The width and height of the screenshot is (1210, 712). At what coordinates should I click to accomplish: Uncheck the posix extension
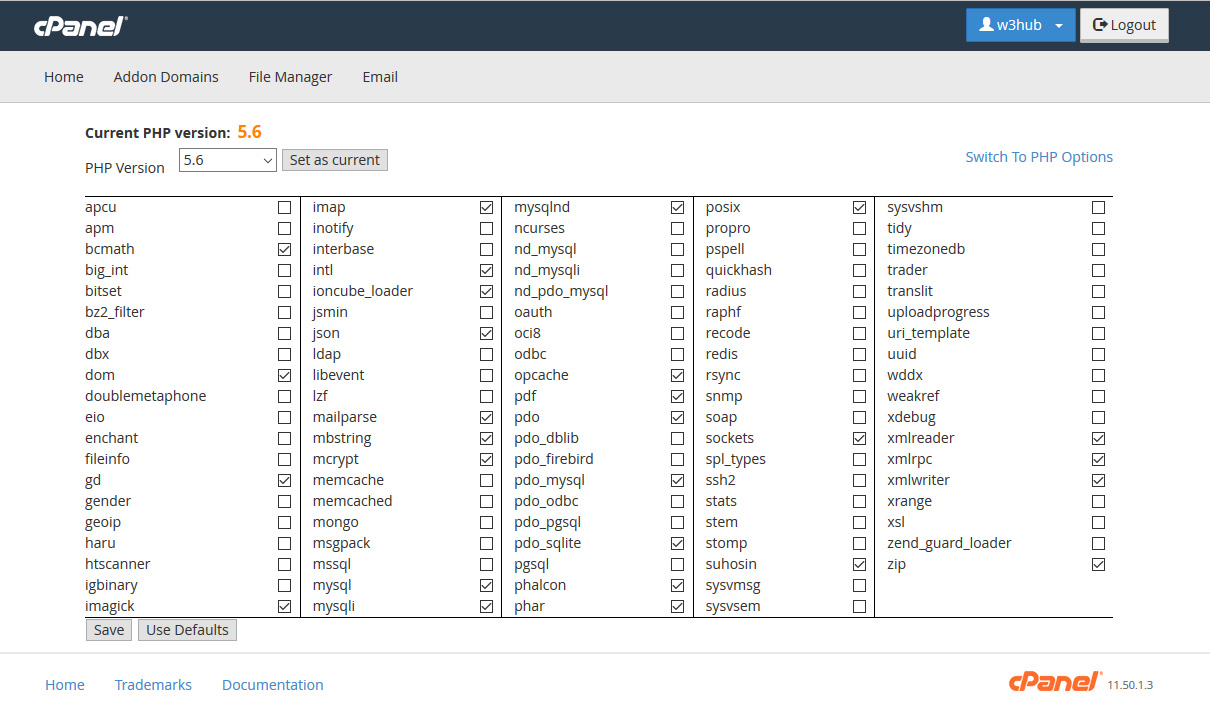pos(860,208)
